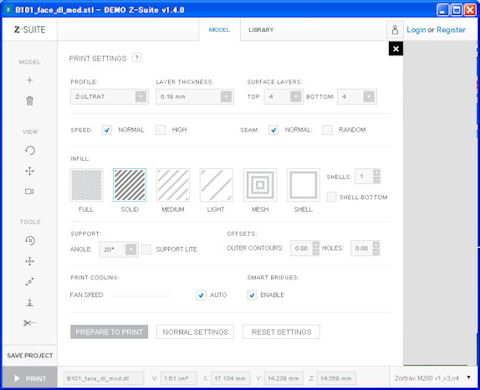Switch to the MODEL tab

(219, 30)
